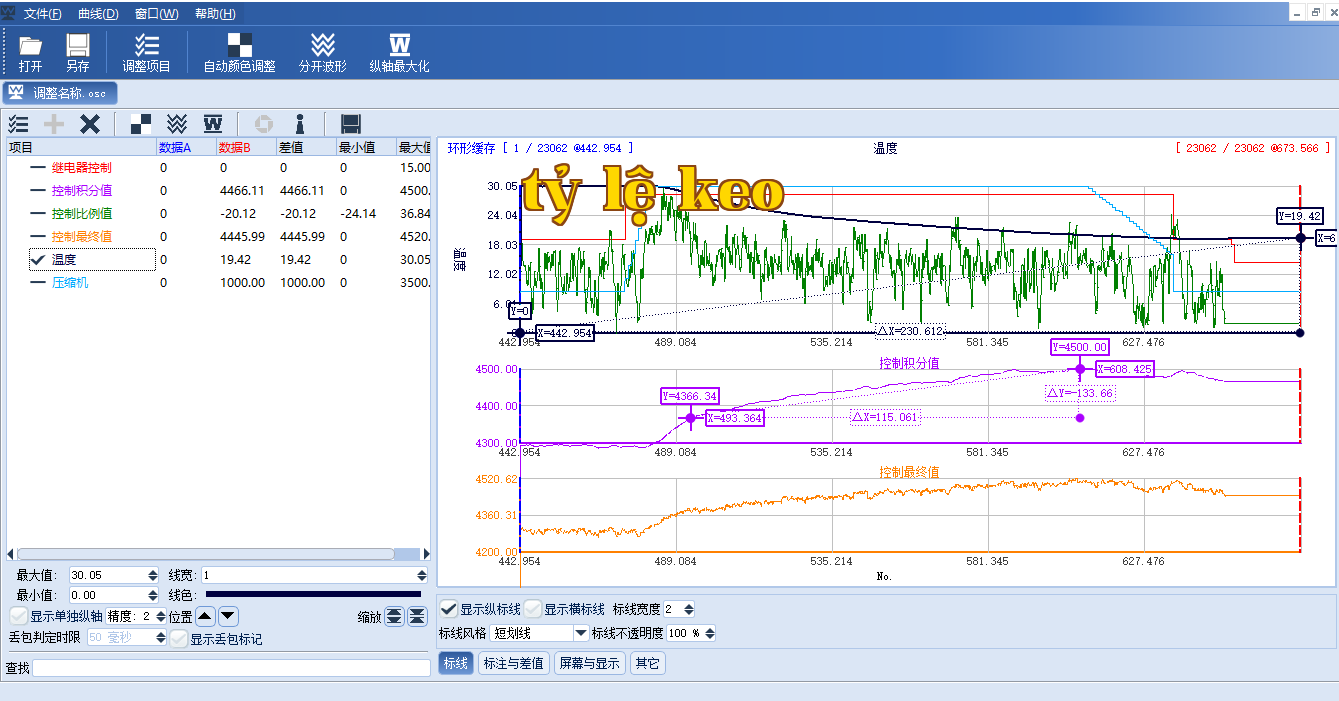Check the 显示横标线 checkbox
The image size is (1339, 701).
click(534, 609)
